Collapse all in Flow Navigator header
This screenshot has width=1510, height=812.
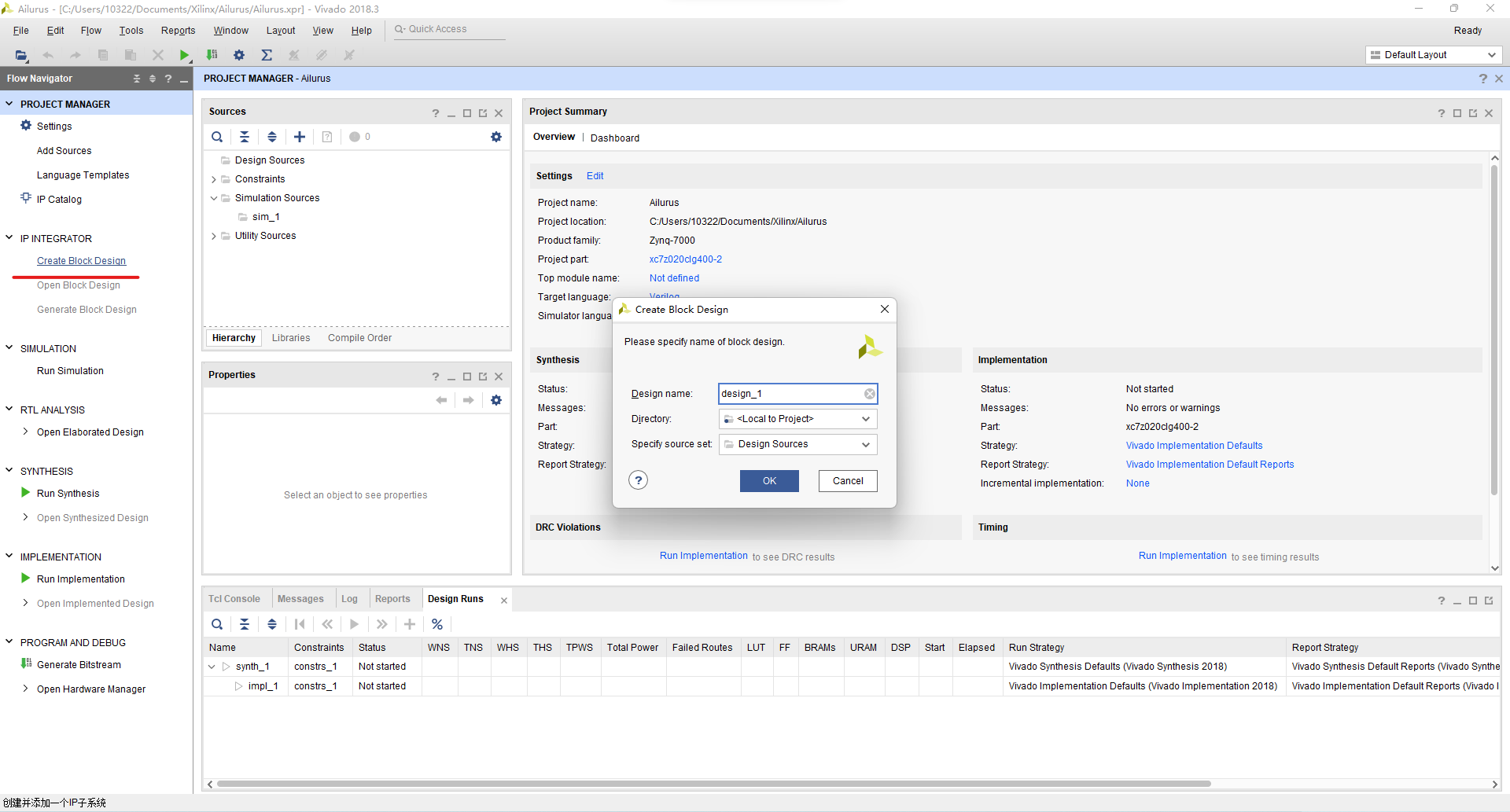tap(137, 79)
